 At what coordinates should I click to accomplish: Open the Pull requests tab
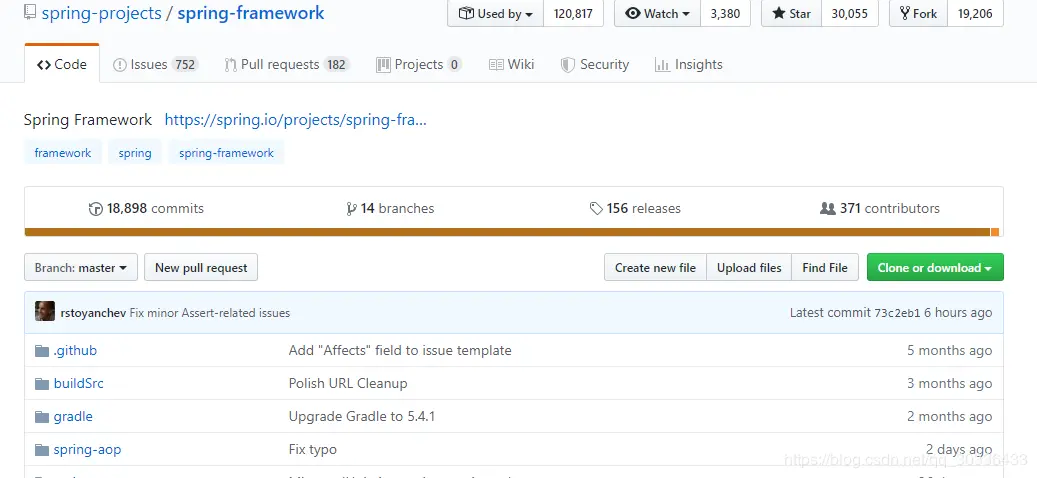pyautogui.click(x=286, y=64)
